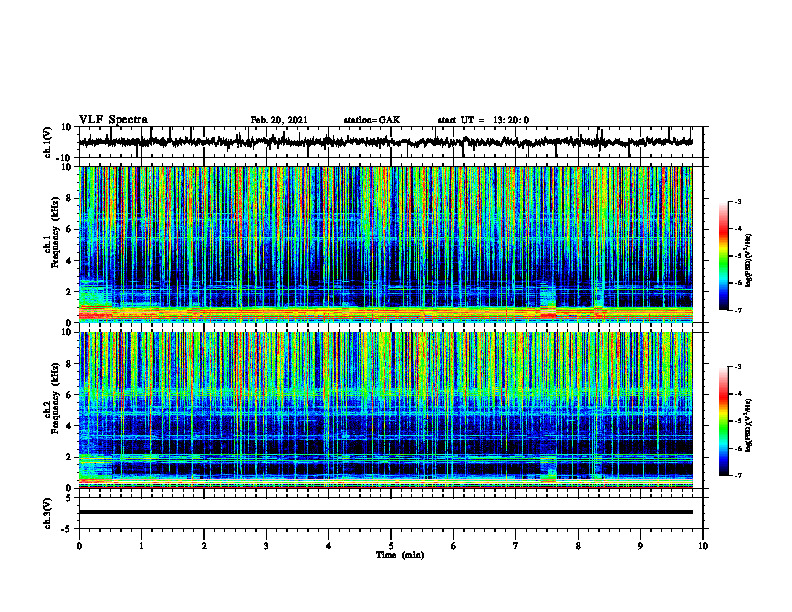Screen dimensions: 792x612
Task: Click time axis tick label "2"
Action: [x=204, y=546]
